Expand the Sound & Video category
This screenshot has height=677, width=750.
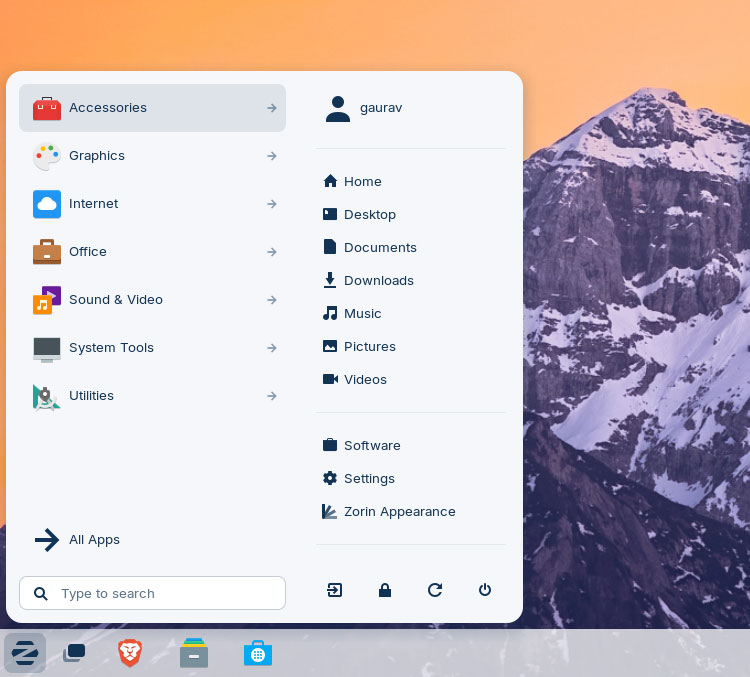tap(153, 300)
